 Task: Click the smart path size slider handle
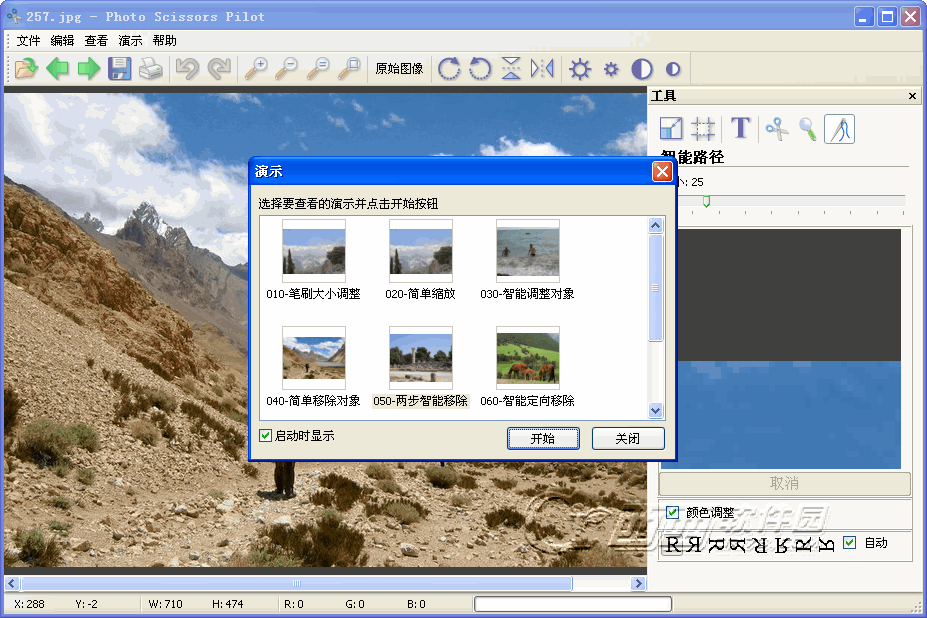click(706, 202)
